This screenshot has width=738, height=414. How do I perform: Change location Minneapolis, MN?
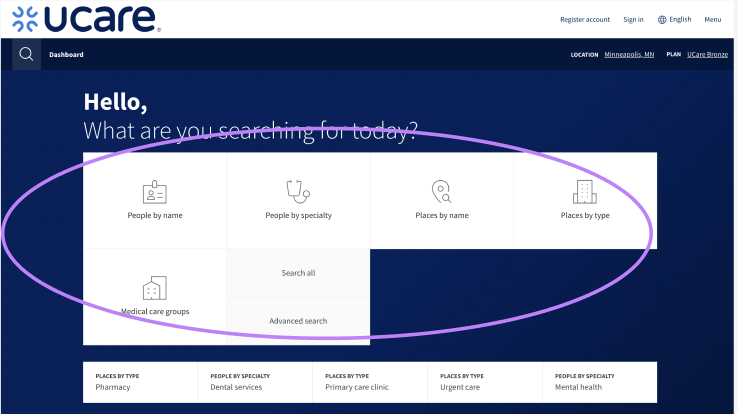[629, 55]
